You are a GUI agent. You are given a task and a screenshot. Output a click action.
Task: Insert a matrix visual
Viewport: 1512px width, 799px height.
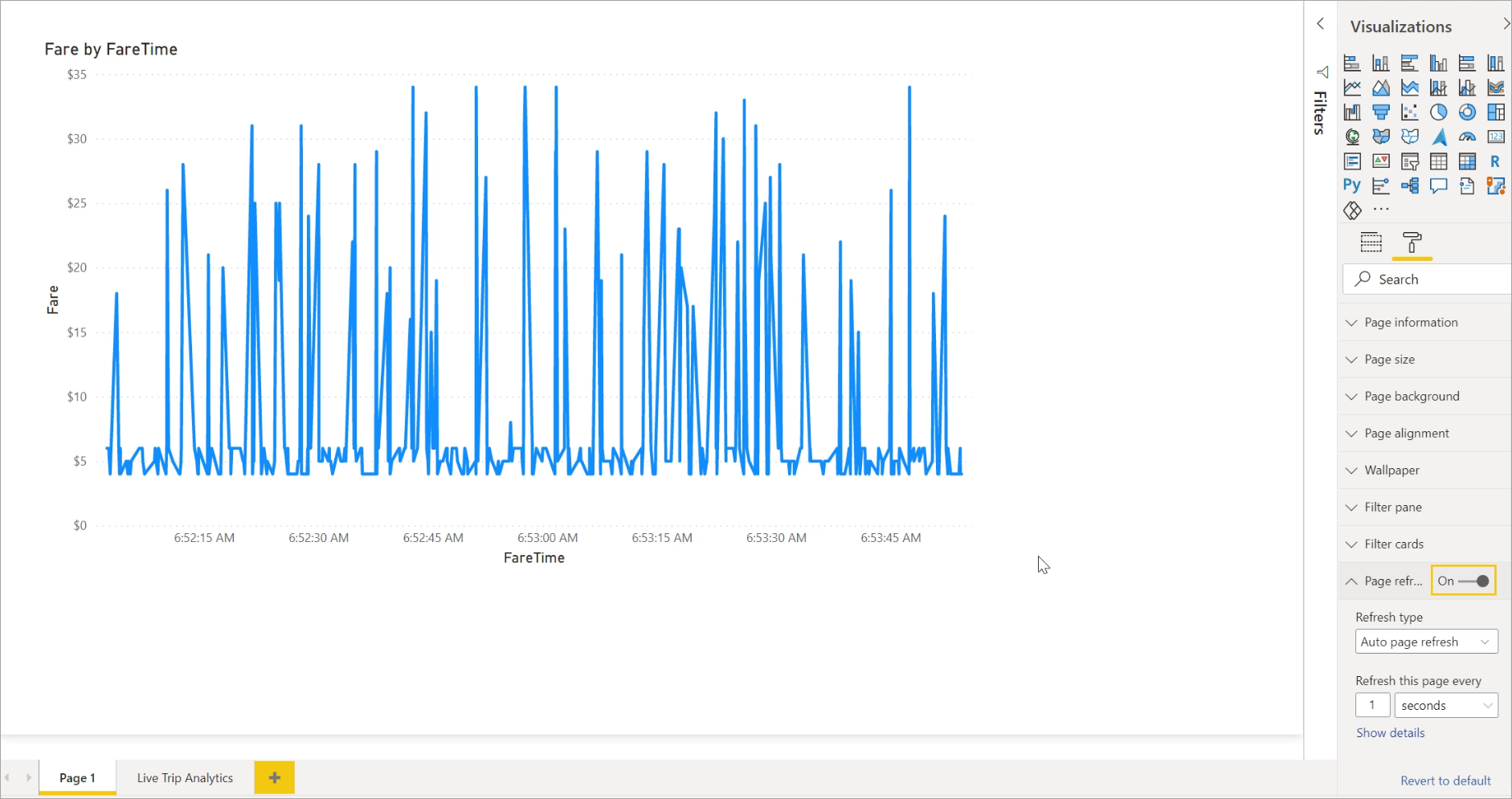1468,161
